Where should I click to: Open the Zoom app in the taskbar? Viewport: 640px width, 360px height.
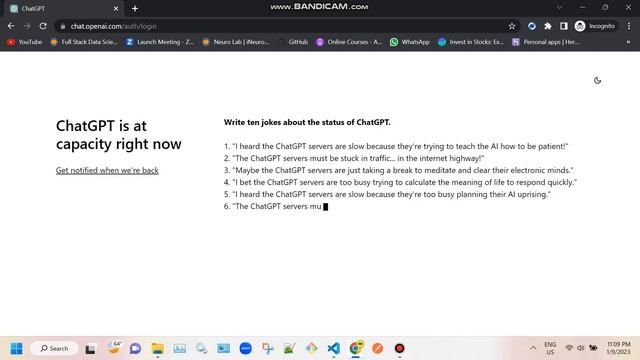pos(246,348)
